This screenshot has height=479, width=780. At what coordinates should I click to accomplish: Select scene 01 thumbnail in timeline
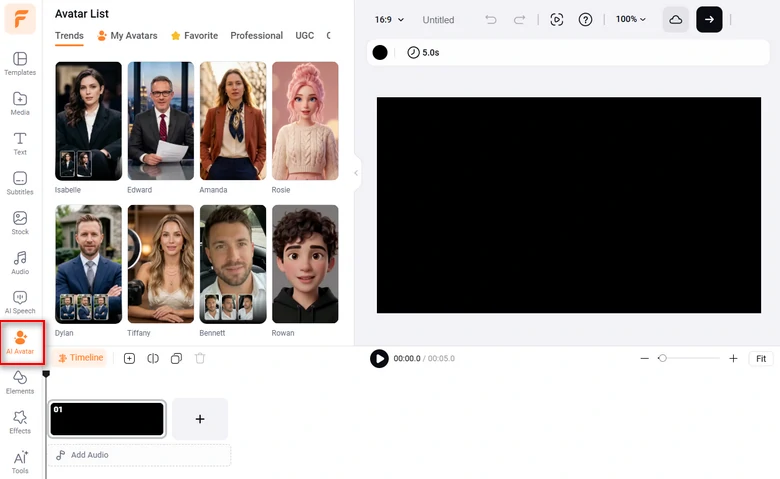(107, 419)
